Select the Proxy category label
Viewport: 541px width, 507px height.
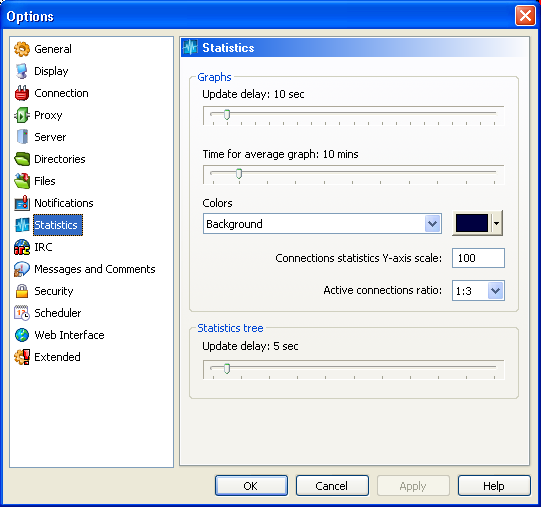[48, 115]
